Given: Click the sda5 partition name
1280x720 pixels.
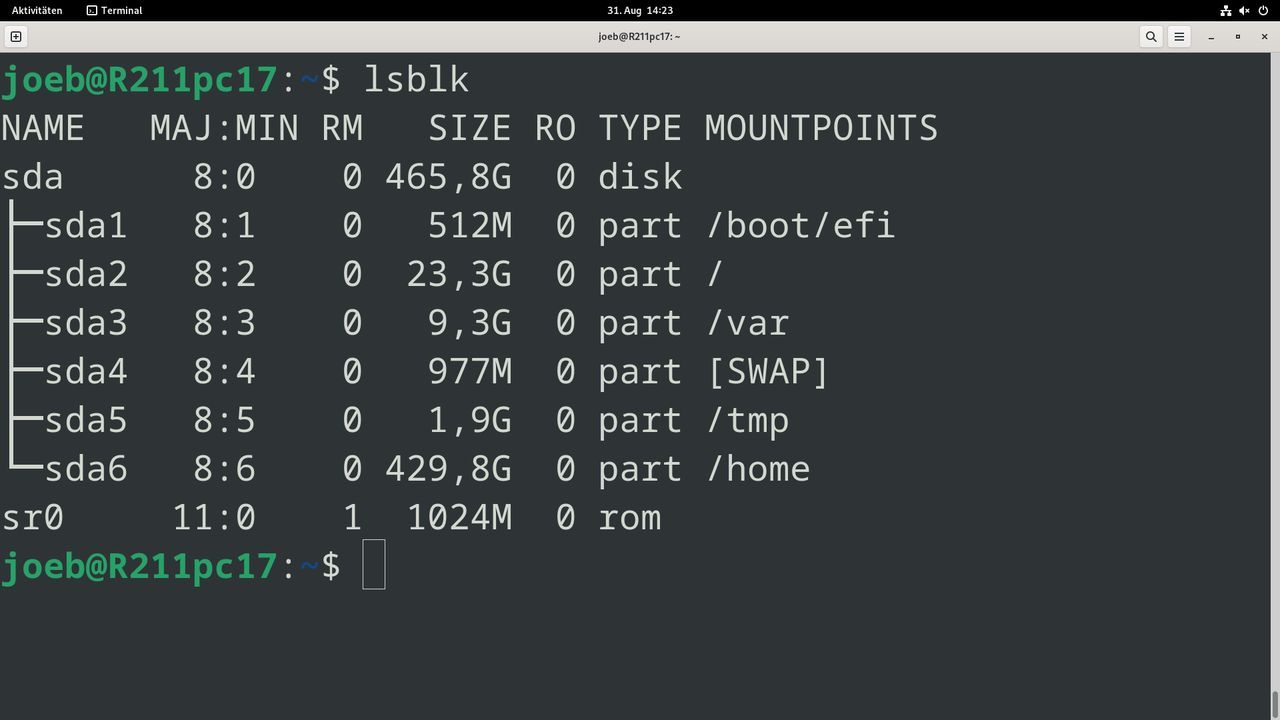Looking at the screenshot, I should tap(86, 421).
